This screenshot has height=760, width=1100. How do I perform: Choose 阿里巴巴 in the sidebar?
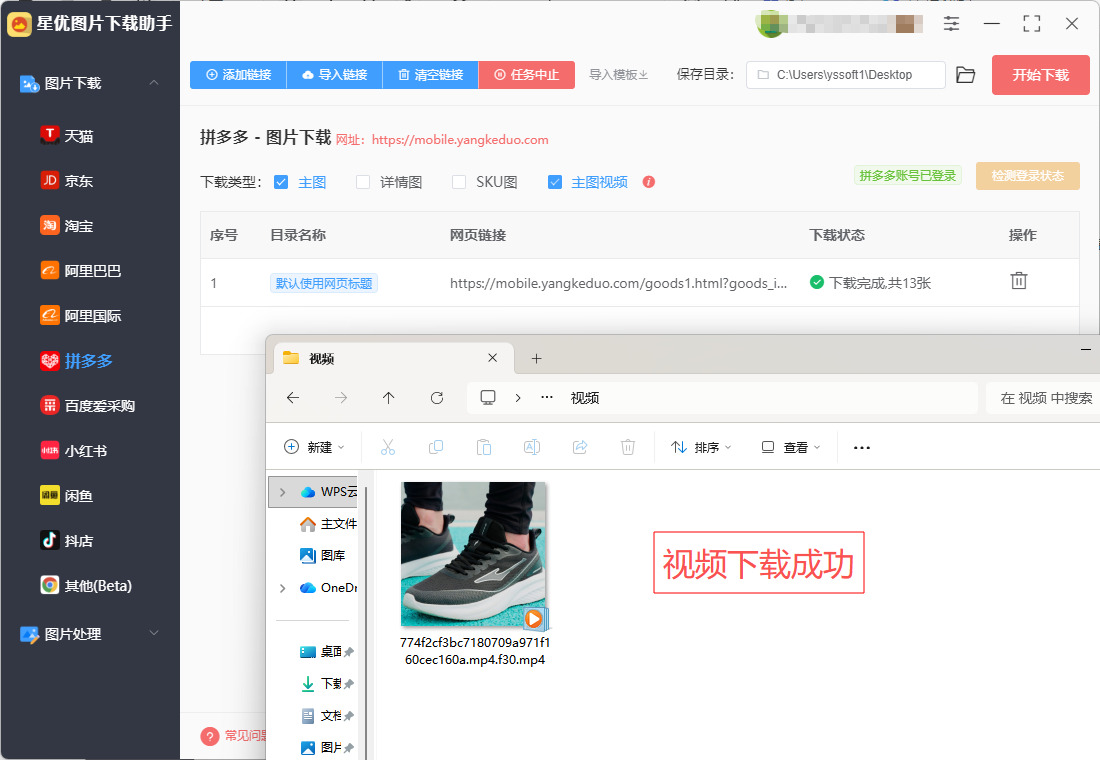click(80, 270)
